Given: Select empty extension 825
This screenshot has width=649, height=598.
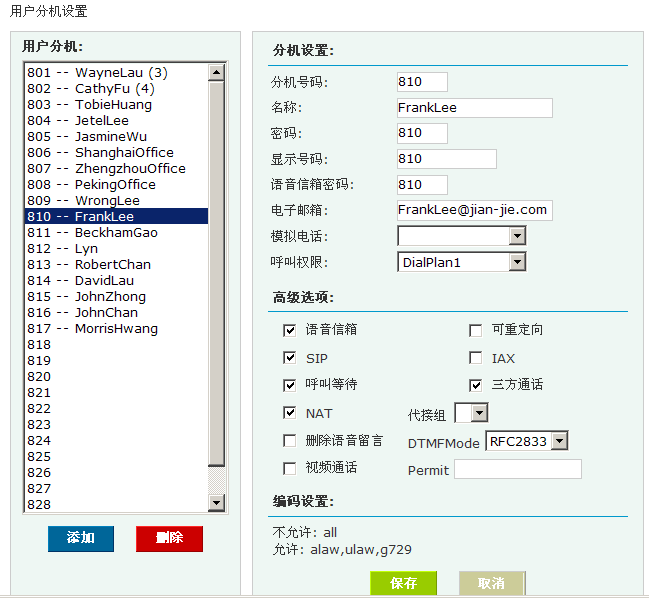Looking at the screenshot, I should tap(116, 456).
